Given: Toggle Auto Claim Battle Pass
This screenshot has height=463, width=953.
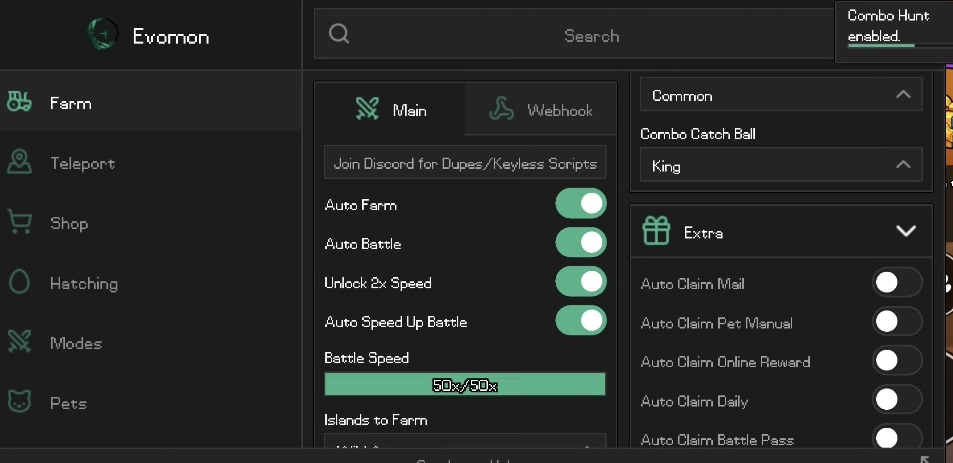Looking at the screenshot, I should coord(897,437).
